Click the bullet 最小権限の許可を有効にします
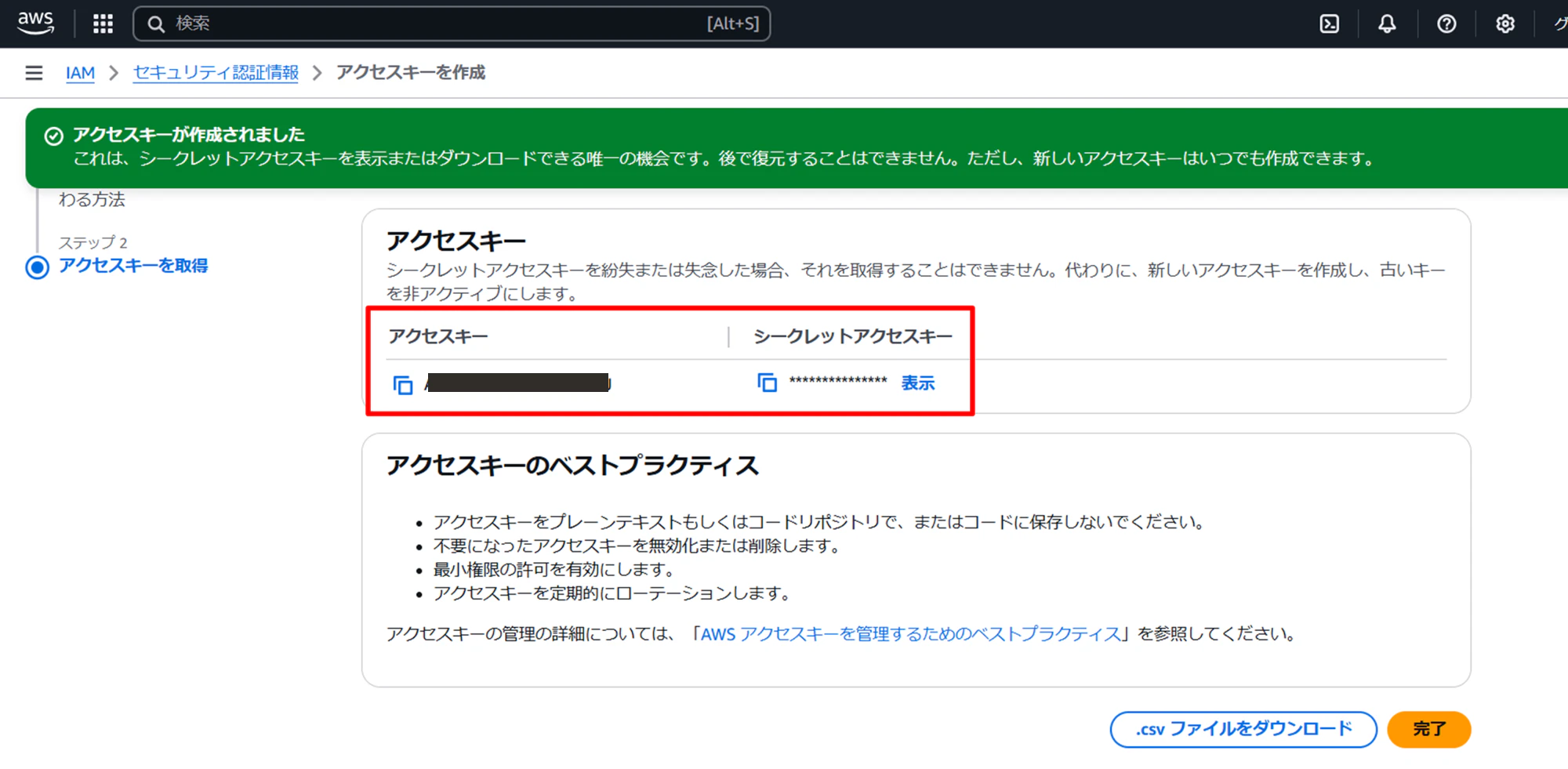This screenshot has width=1568, height=769. 554,570
